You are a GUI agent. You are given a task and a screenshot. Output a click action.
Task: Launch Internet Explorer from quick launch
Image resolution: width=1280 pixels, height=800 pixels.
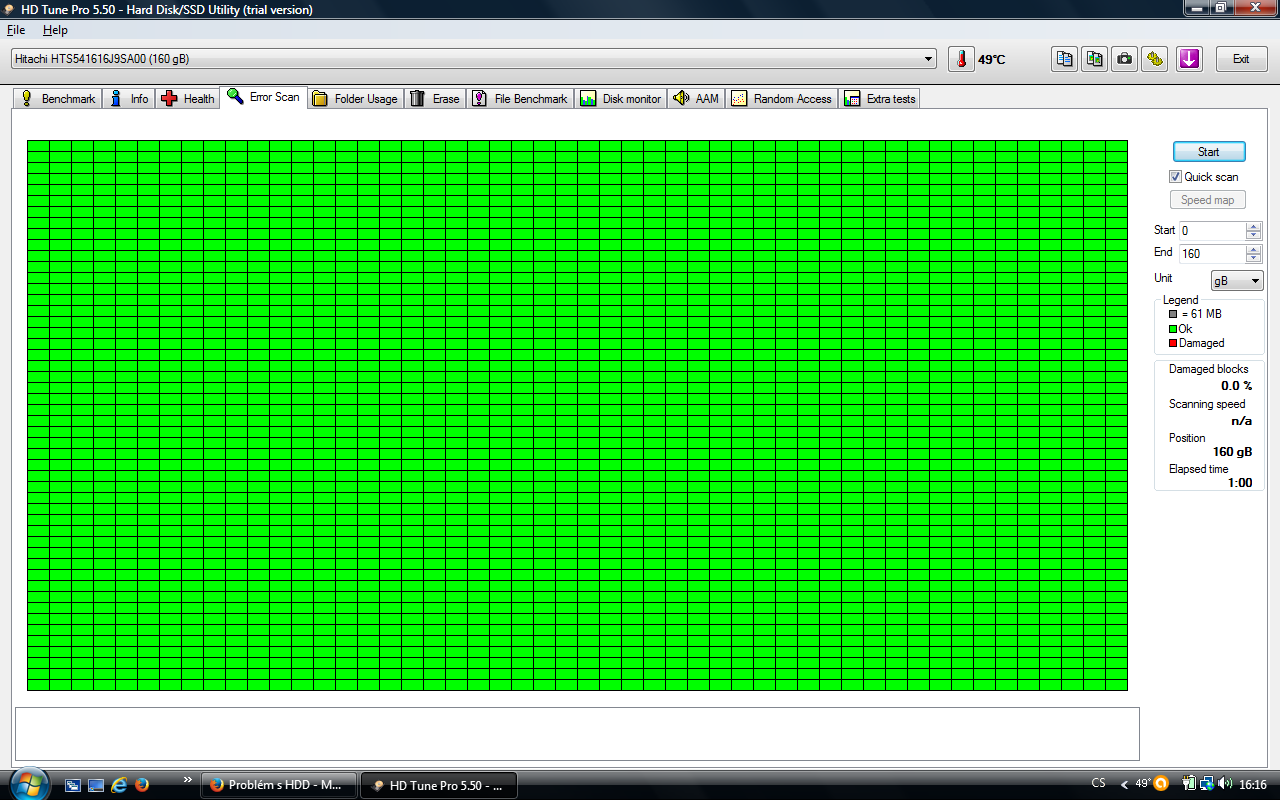[119, 785]
